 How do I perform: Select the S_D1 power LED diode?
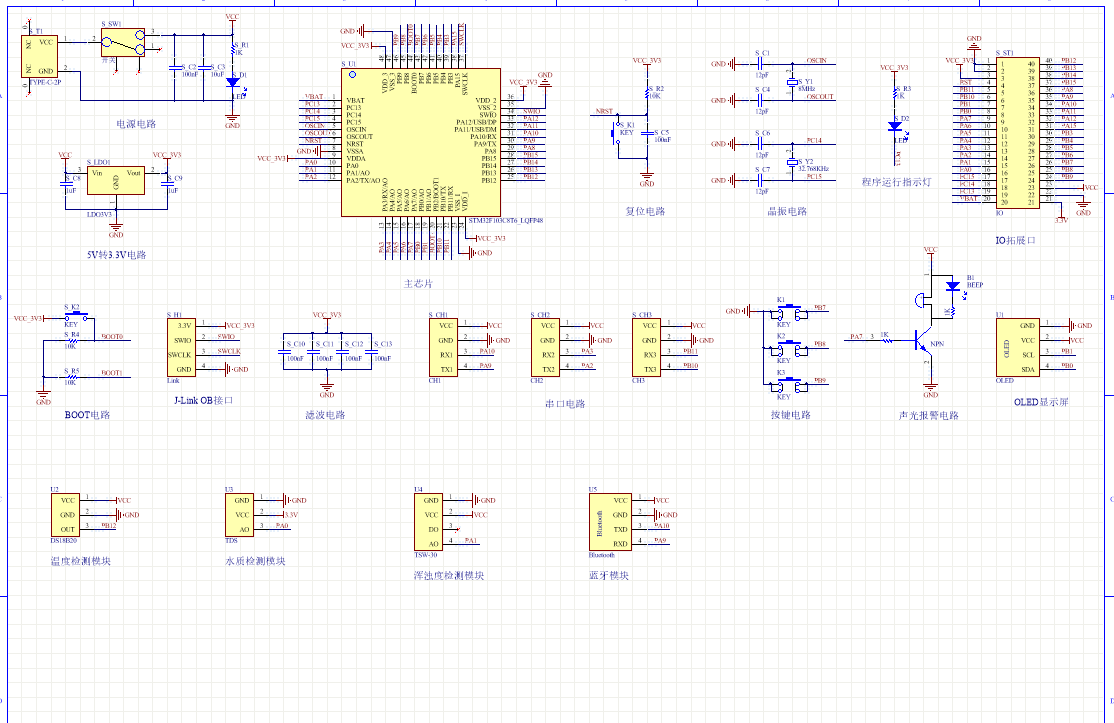pos(232,83)
